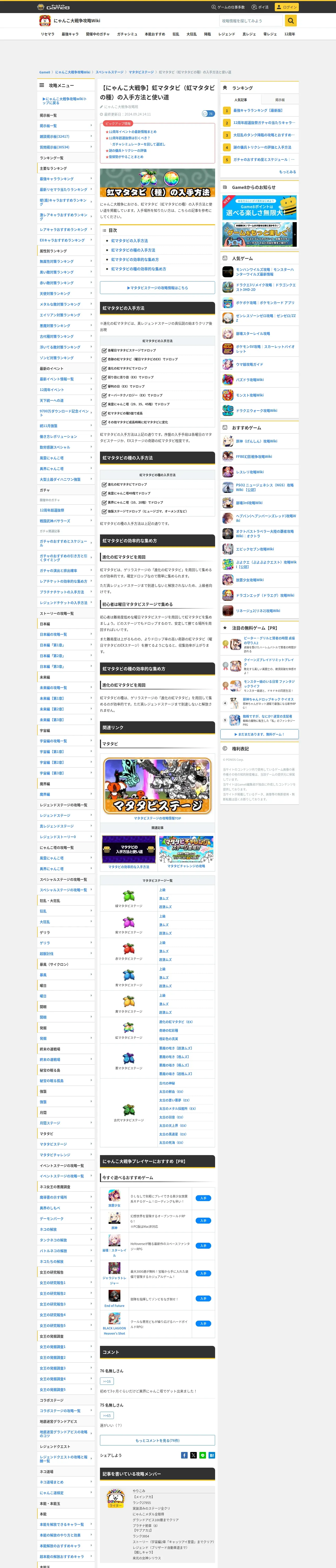Open the 最強キャラ navigation menu item
336x1568 pixels.
click(70, 34)
